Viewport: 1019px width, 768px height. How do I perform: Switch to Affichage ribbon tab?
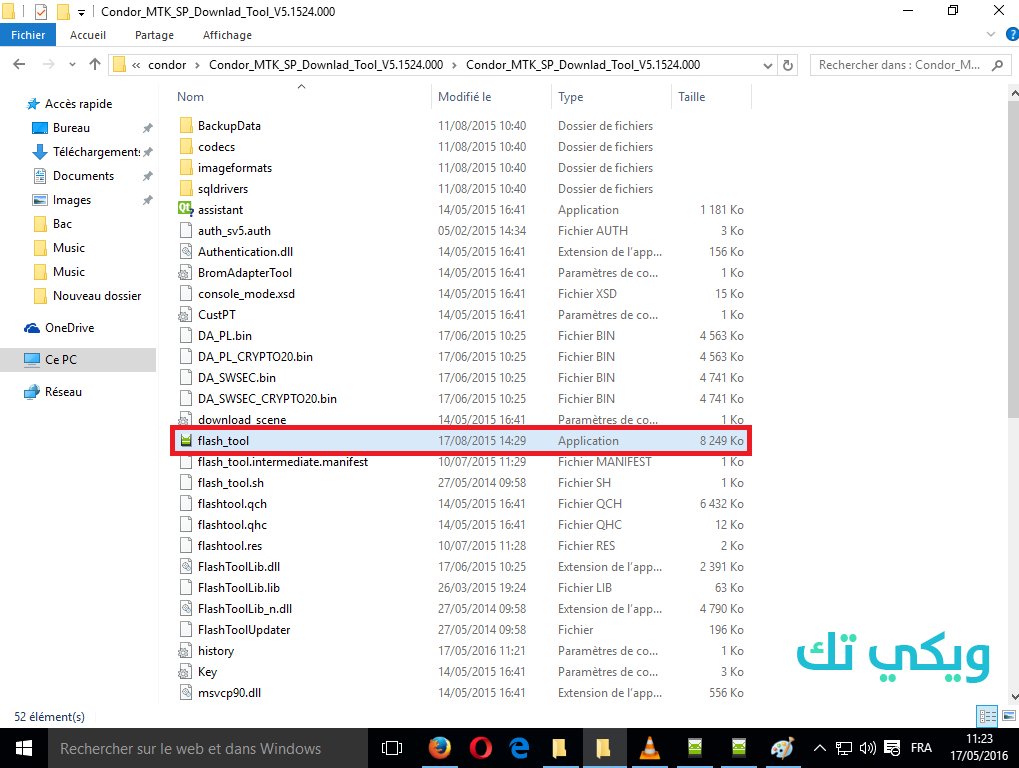pyautogui.click(x=227, y=35)
